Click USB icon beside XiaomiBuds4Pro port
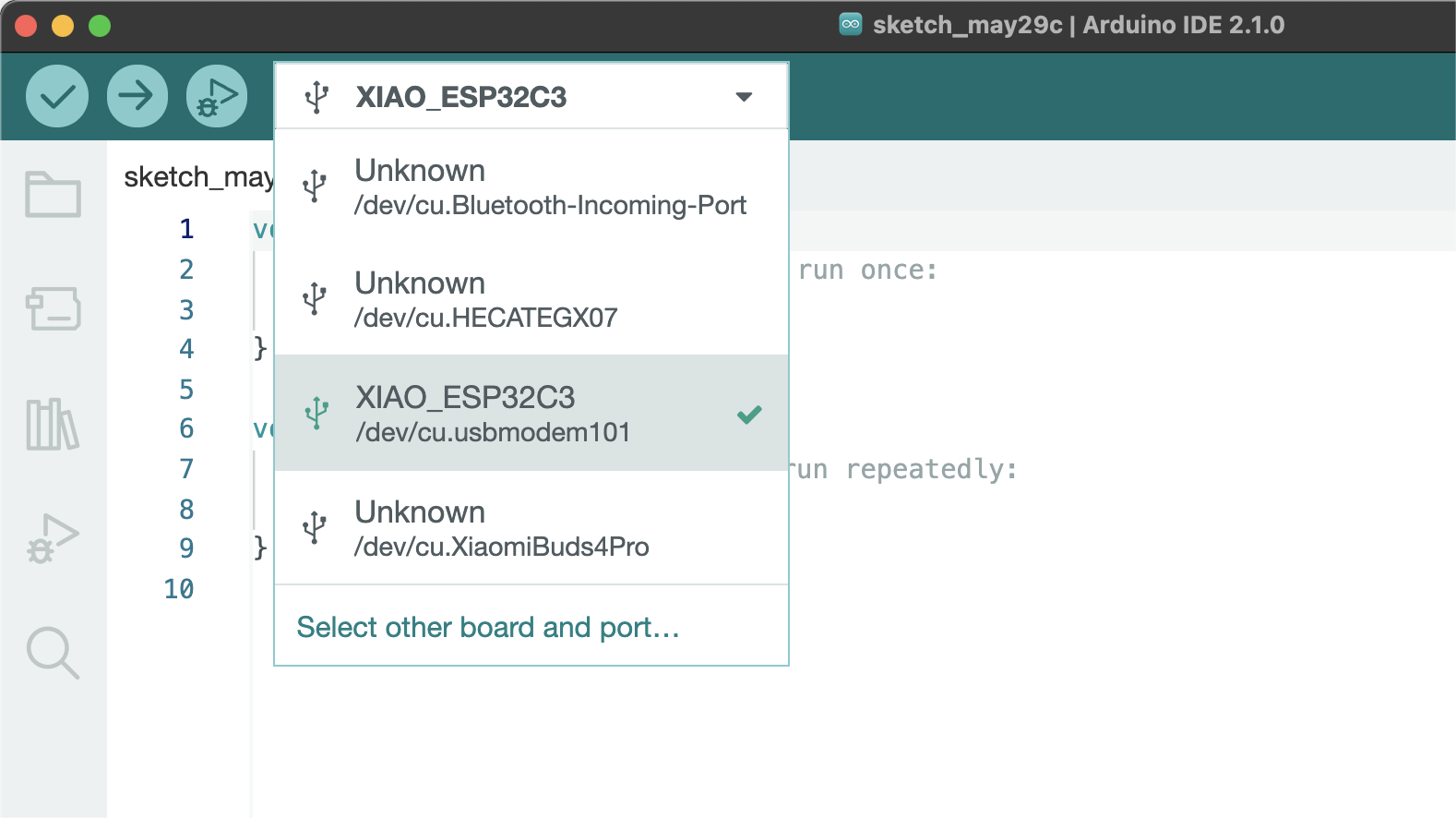1456x818 pixels. pyautogui.click(x=315, y=527)
